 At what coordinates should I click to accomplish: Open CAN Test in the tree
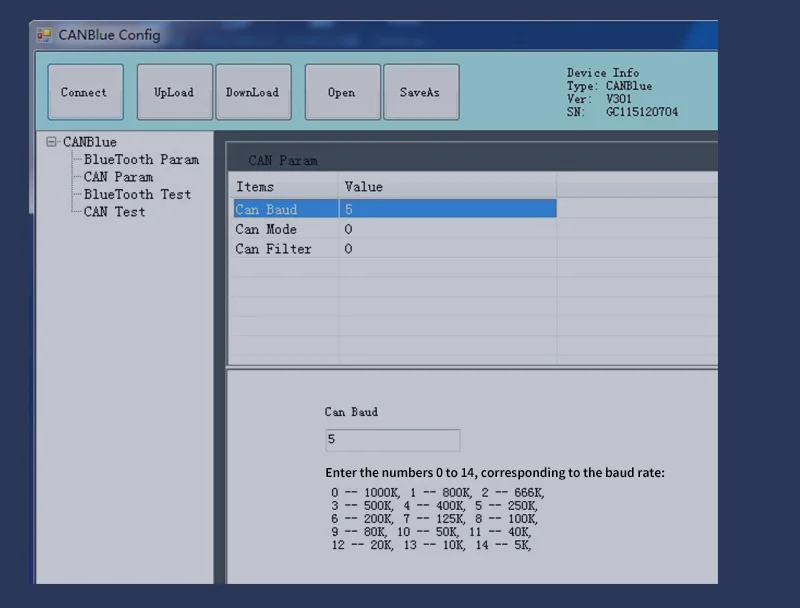[114, 212]
